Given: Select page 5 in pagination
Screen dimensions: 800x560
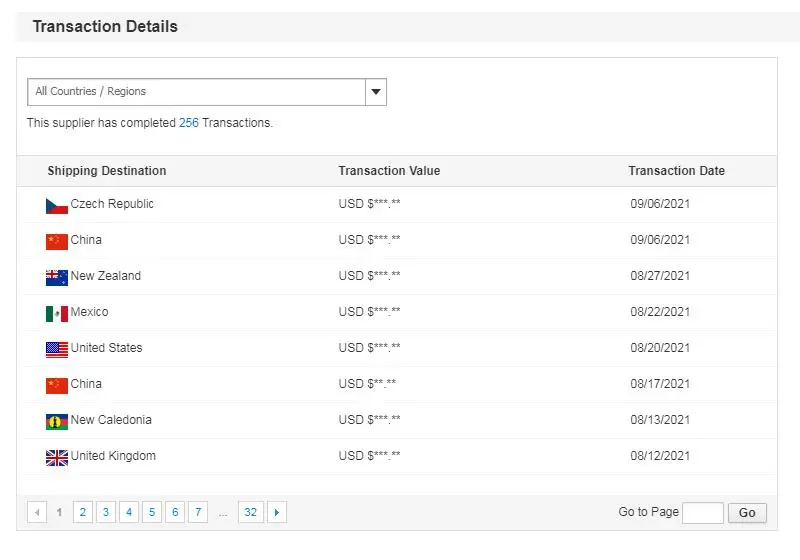Looking at the screenshot, I should [152, 513].
